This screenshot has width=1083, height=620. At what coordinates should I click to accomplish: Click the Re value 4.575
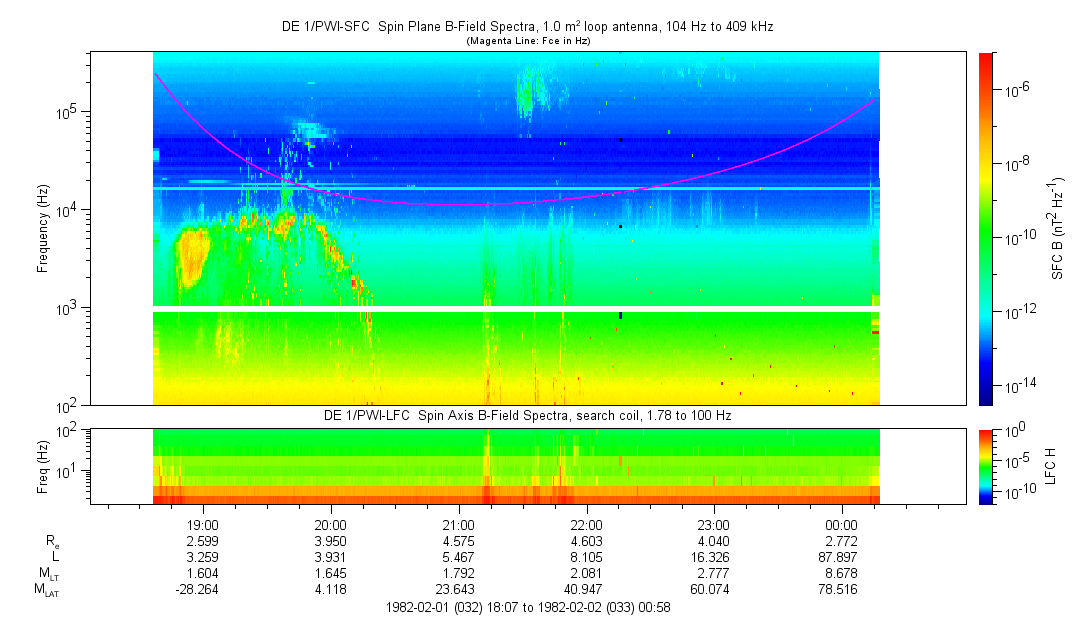459,541
